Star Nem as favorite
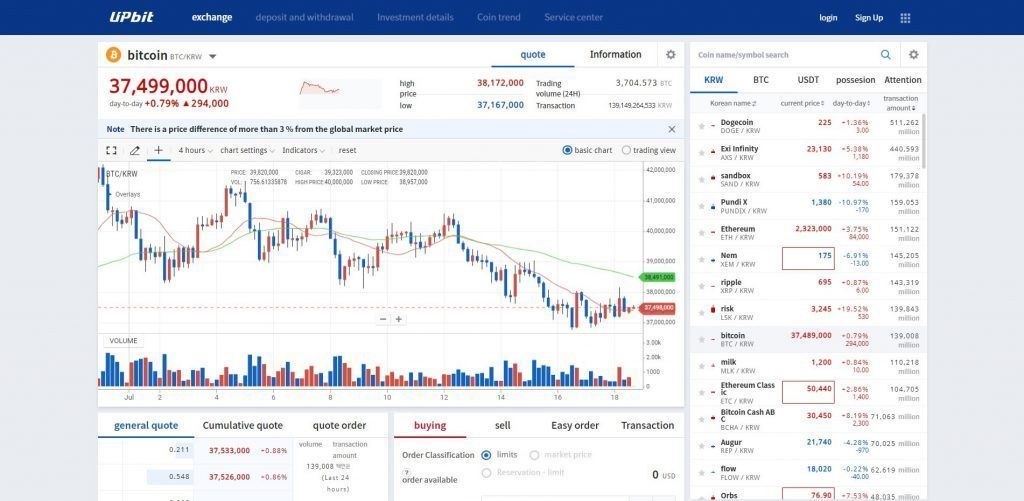The image size is (1024, 501). pos(701,260)
